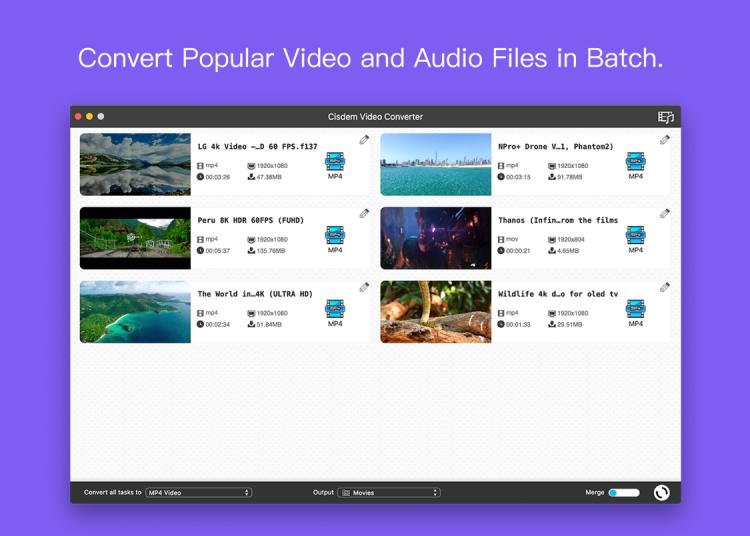Click the NPro+ Drone video thumbnail
Viewport: 750px width, 536px height.
tap(436, 164)
